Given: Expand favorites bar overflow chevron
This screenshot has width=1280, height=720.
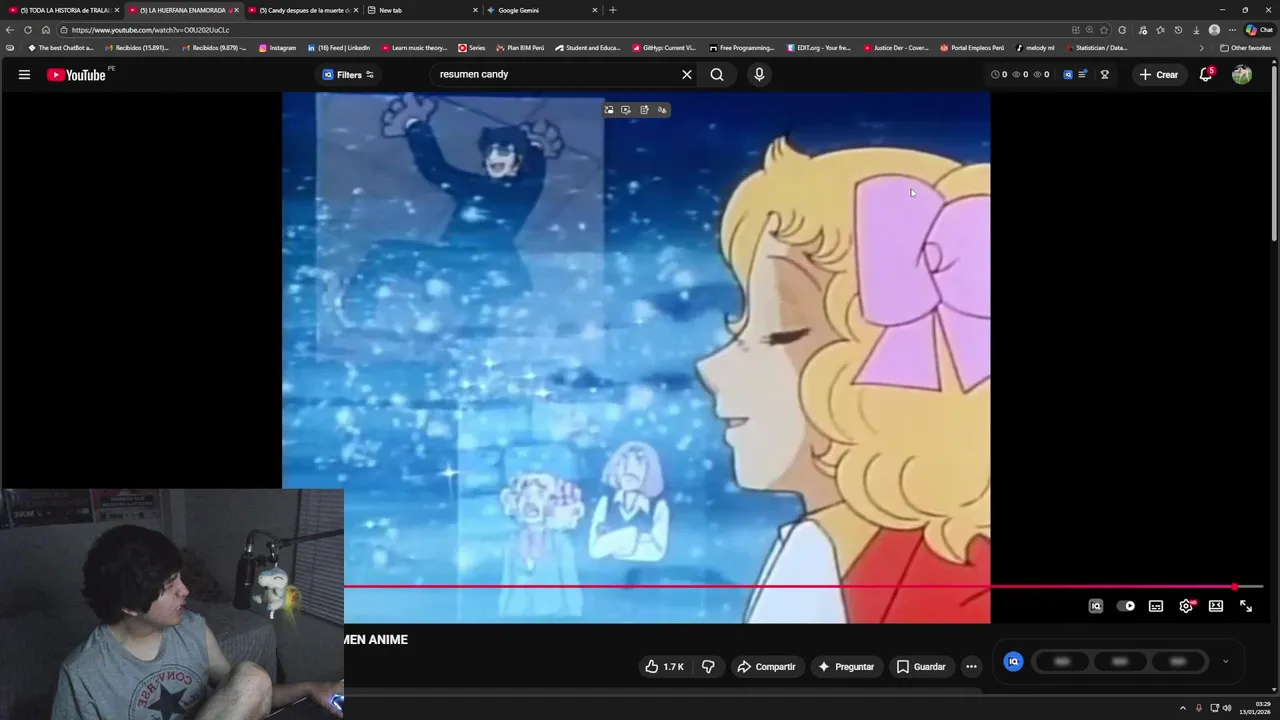Looking at the screenshot, I should (x=1202, y=48).
